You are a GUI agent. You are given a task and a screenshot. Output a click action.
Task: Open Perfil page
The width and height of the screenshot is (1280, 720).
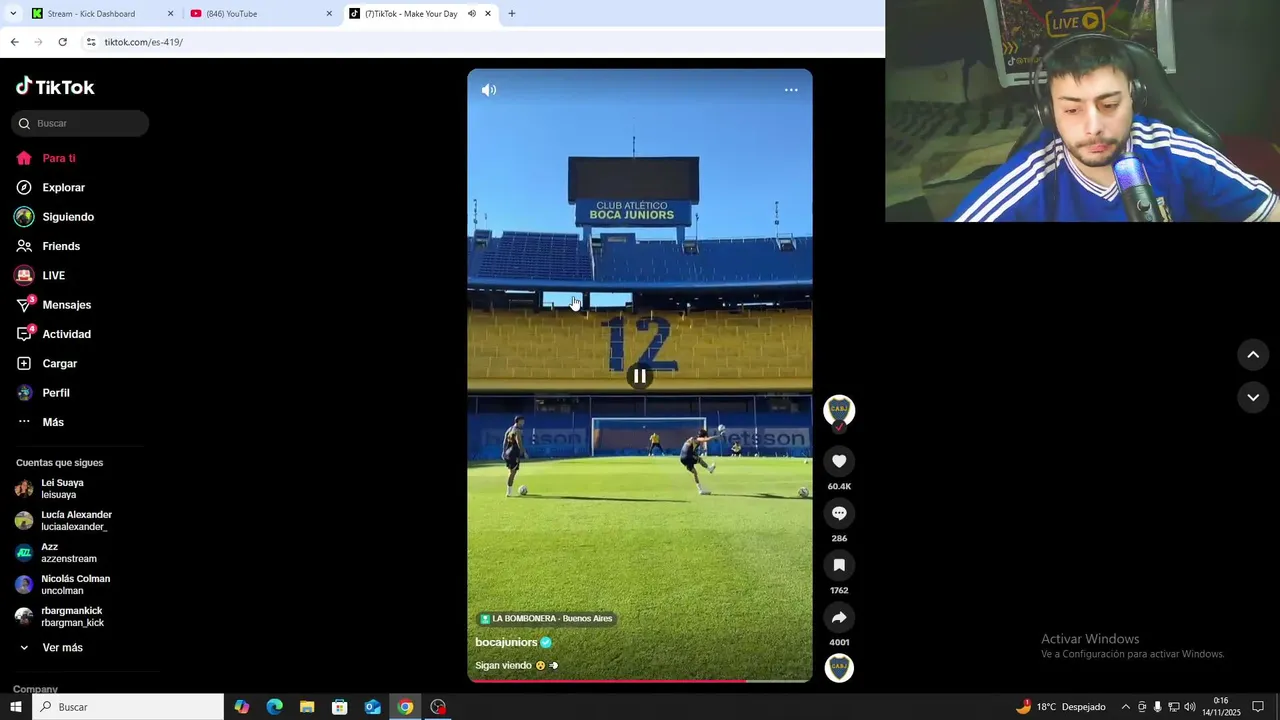[x=43, y=393]
